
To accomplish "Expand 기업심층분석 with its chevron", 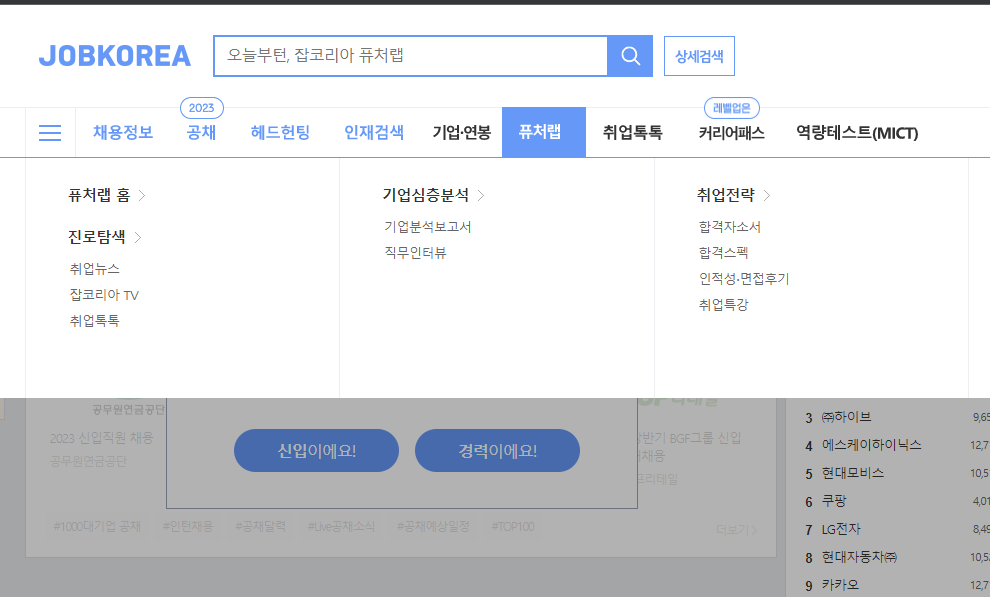I will point(481,196).
